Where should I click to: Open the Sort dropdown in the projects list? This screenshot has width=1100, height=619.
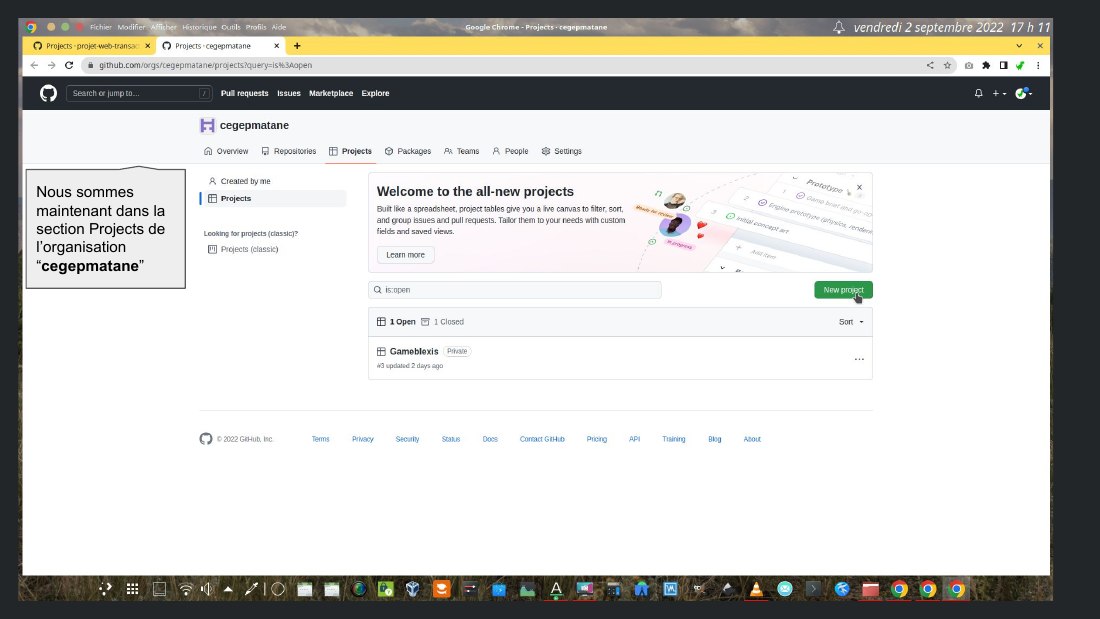tap(851, 322)
